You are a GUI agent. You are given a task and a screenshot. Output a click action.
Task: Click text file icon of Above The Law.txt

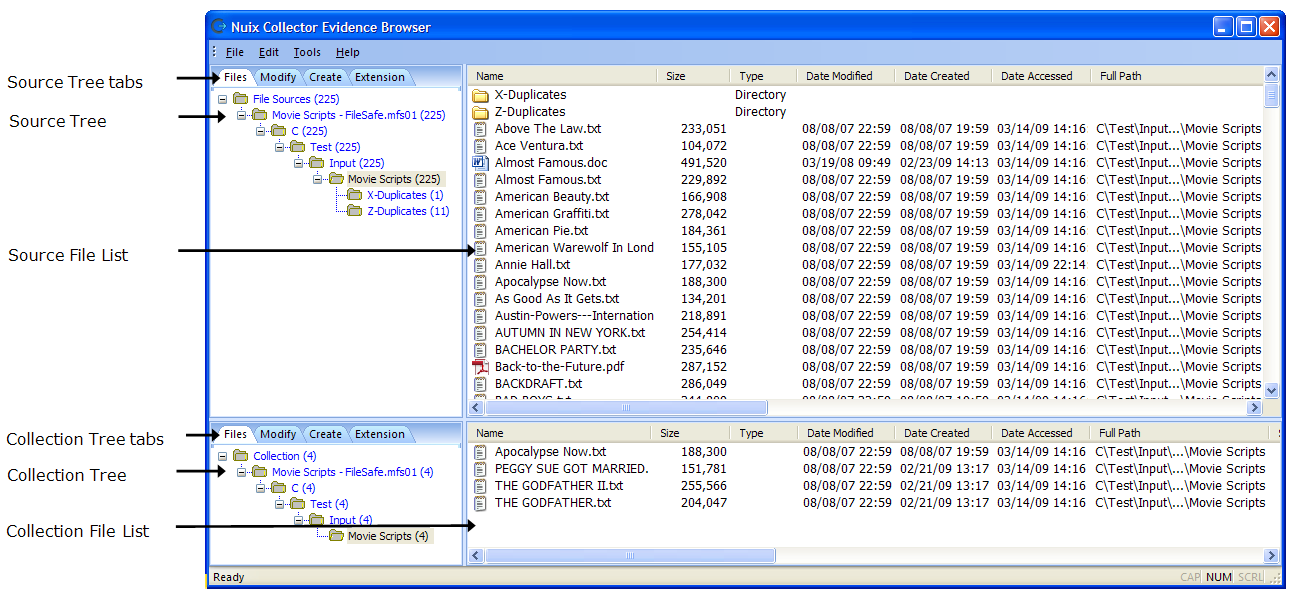pyautogui.click(x=480, y=129)
